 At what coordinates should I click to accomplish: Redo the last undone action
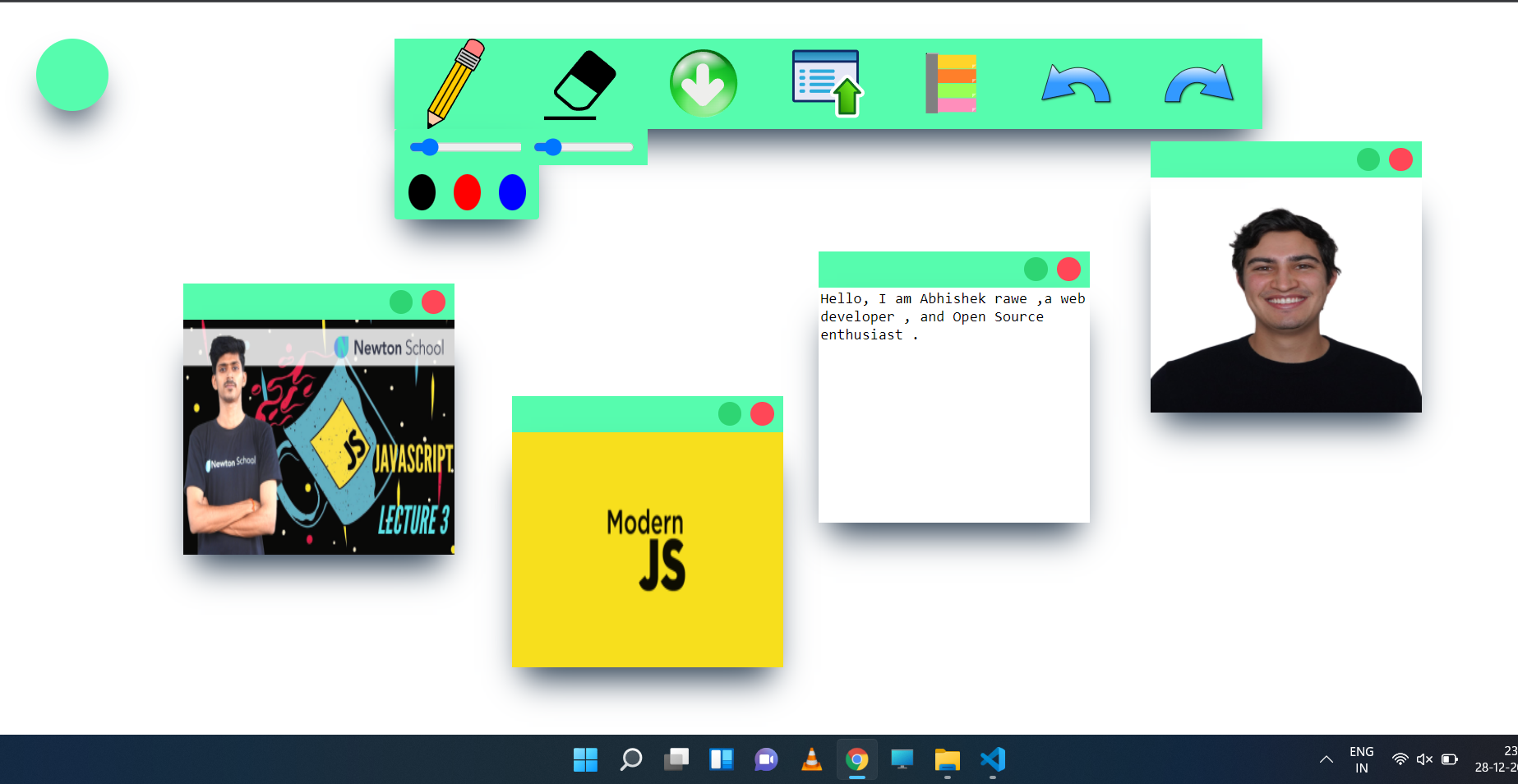(x=1199, y=84)
